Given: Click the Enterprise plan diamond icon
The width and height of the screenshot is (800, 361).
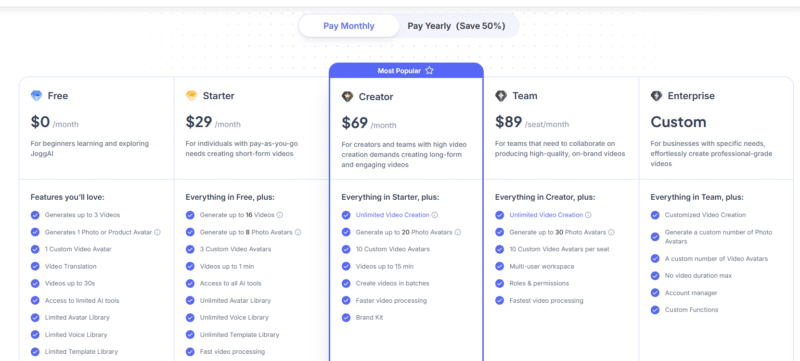Looking at the screenshot, I should tap(656, 96).
